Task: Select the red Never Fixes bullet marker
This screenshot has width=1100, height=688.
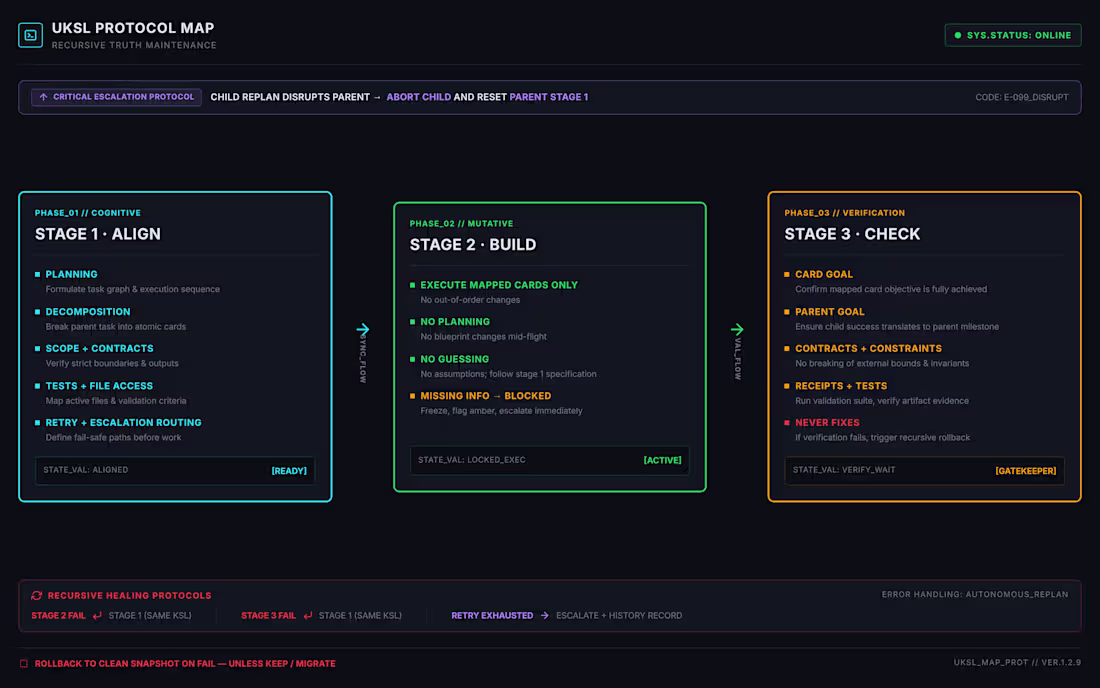Action: coord(786,423)
